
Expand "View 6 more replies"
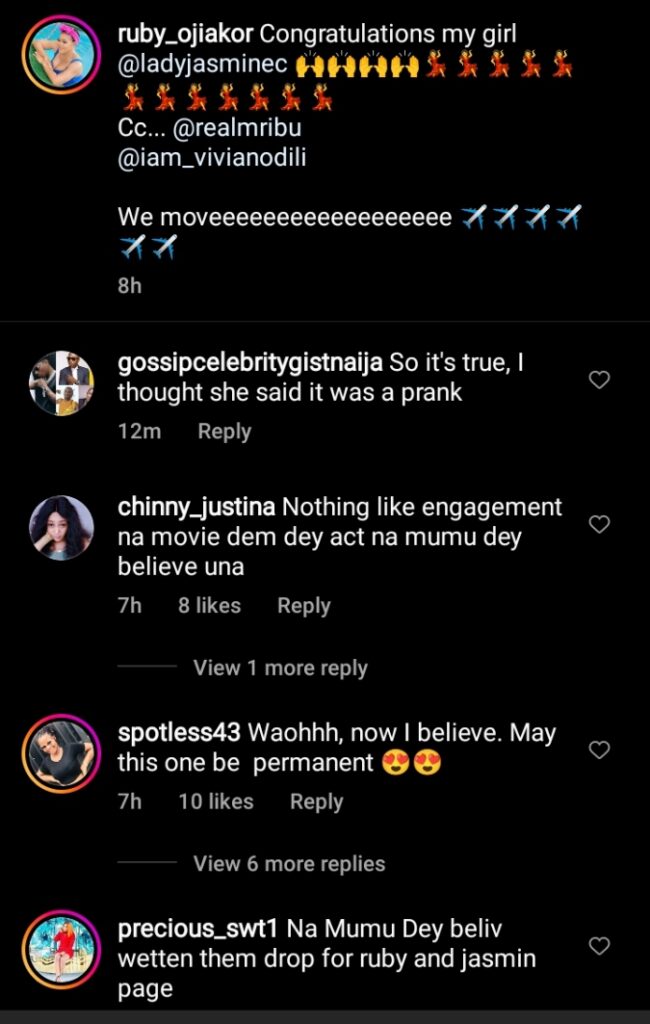pos(289,864)
